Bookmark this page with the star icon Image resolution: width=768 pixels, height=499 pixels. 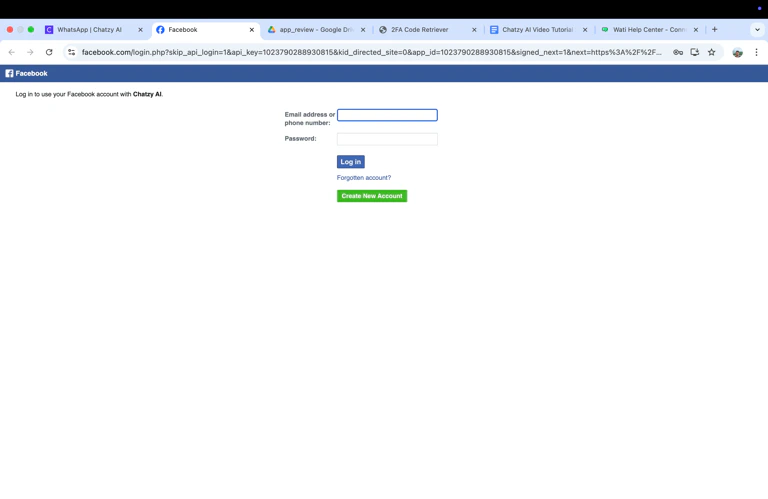tap(712, 52)
